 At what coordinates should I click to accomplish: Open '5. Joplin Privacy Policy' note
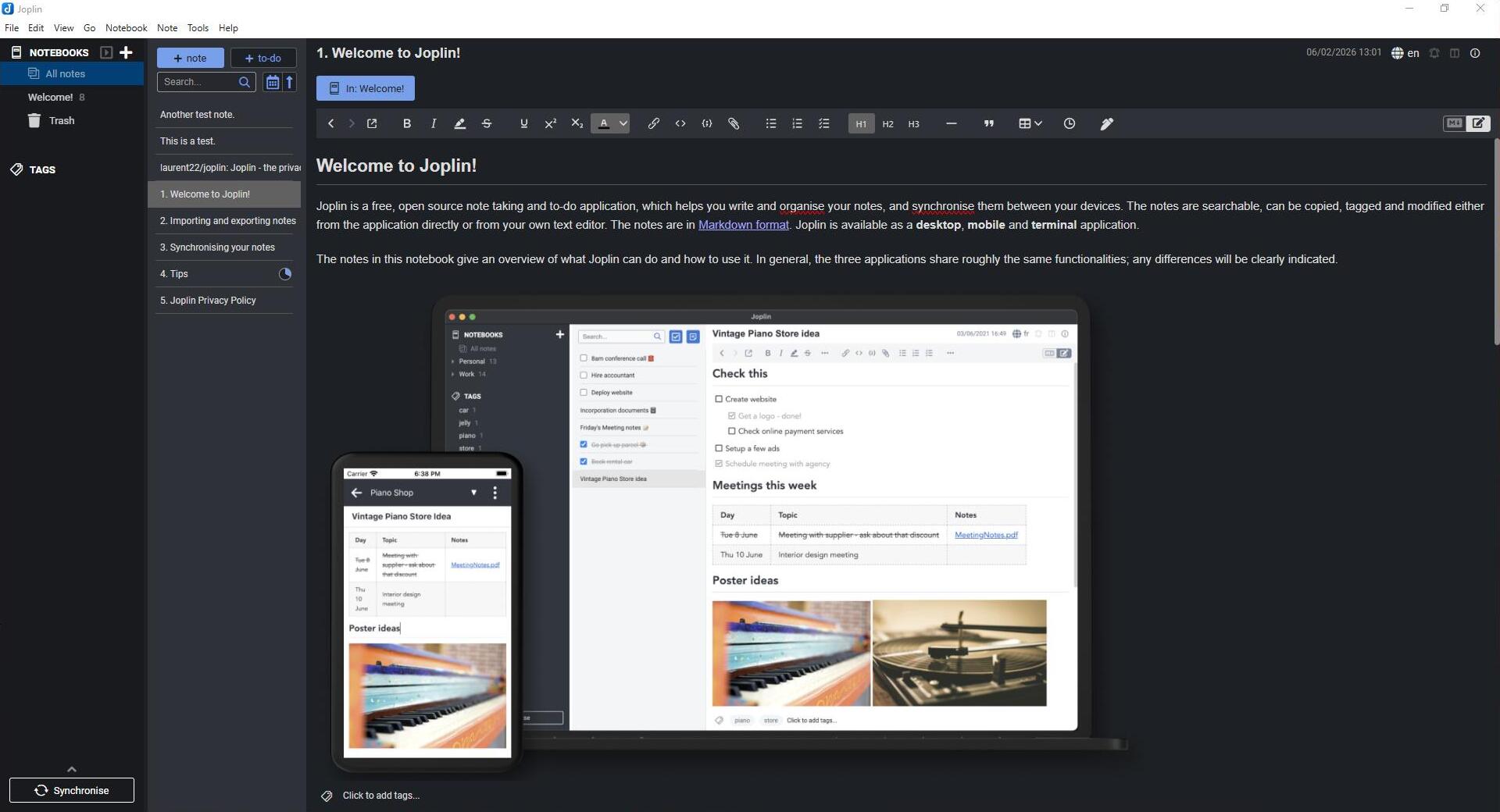click(x=224, y=301)
